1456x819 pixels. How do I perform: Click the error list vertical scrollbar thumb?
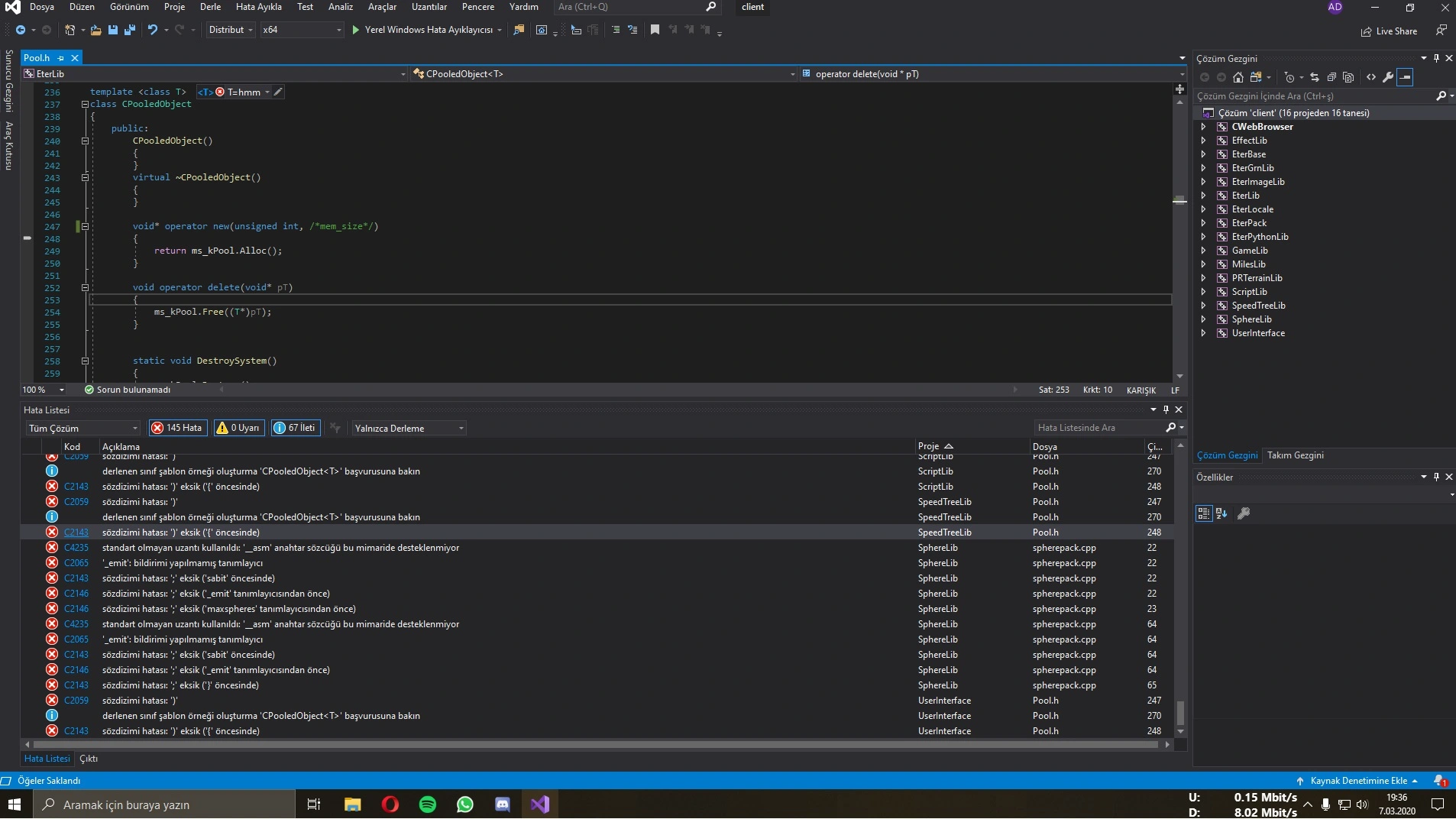pyautogui.click(x=1180, y=712)
